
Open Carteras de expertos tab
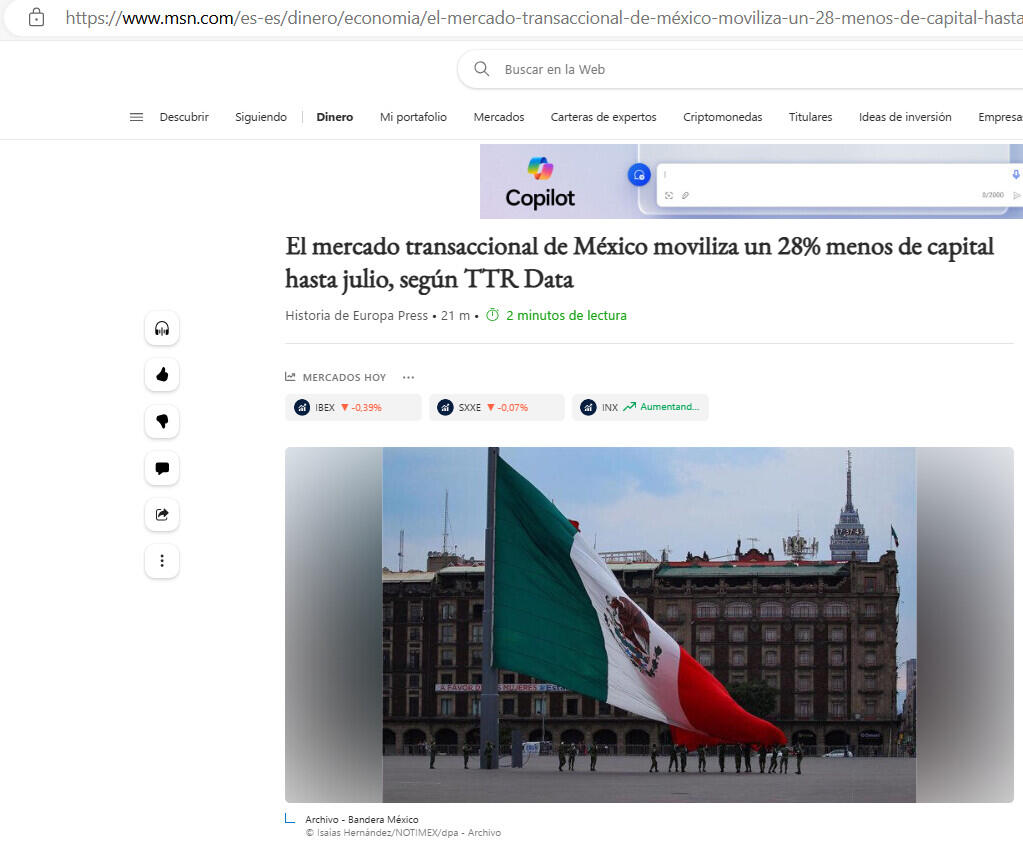pyautogui.click(x=603, y=117)
